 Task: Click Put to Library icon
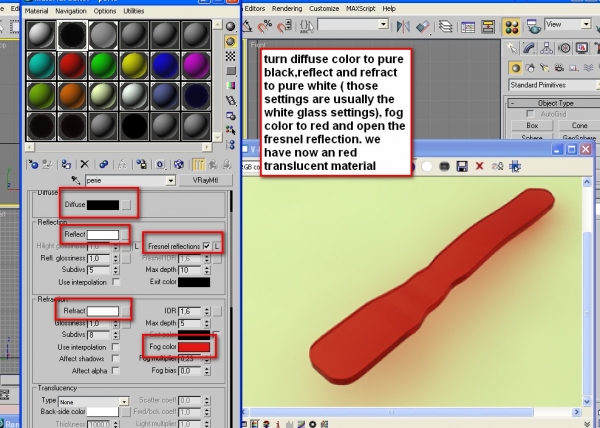pyautogui.click(x=141, y=165)
